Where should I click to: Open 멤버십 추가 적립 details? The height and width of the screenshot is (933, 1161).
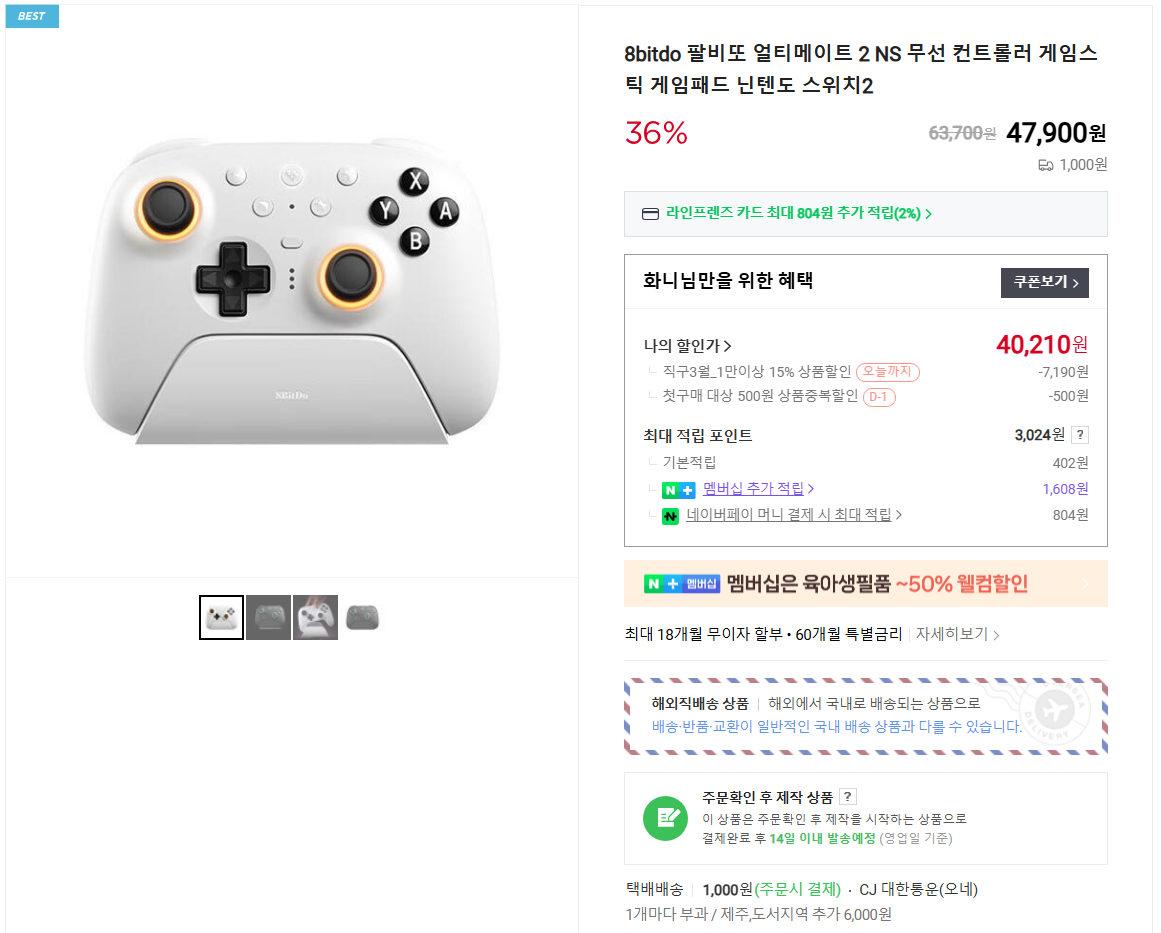(755, 489)
